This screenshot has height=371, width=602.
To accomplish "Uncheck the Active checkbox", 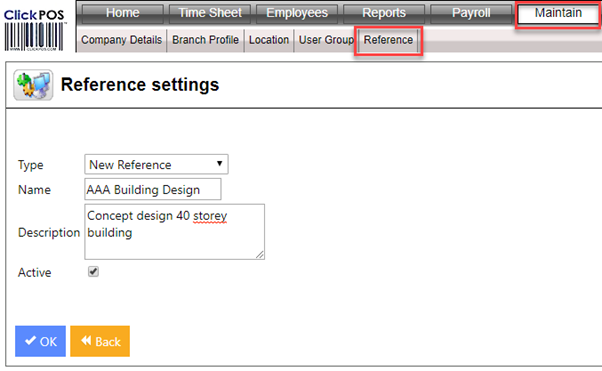I will pyautogui.click(x=93, y=272).
